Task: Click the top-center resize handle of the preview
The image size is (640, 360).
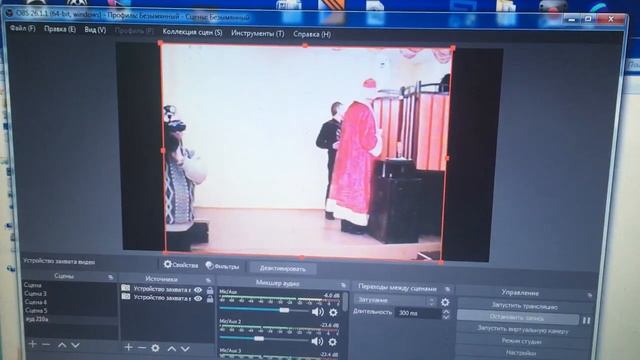Action: click(305, 45)
